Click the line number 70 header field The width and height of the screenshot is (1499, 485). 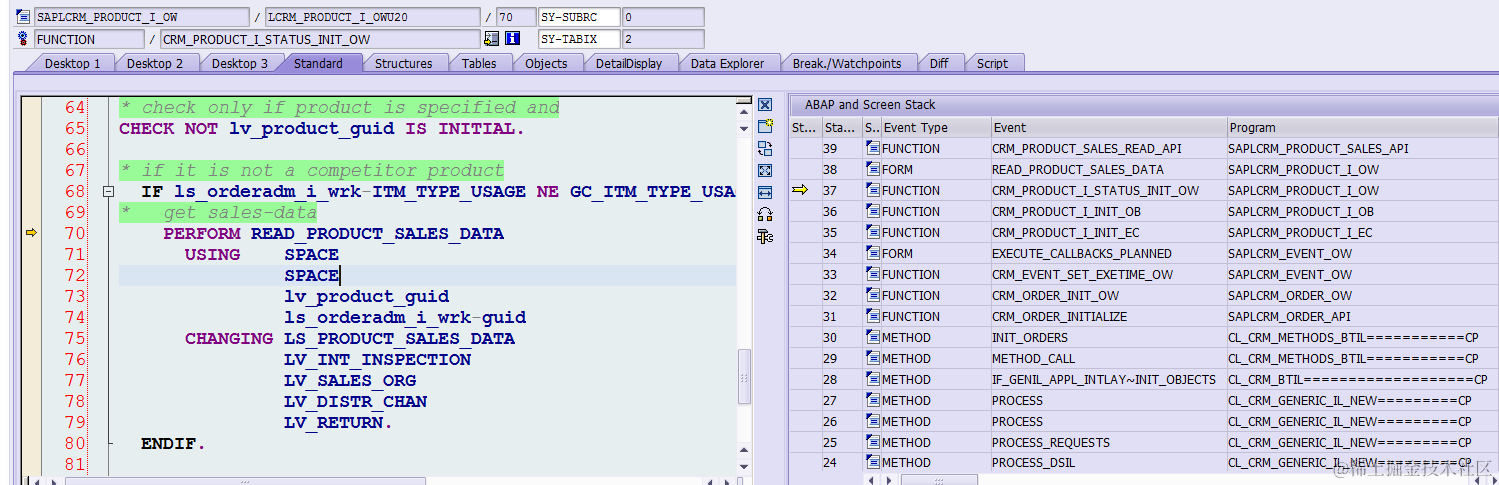(x=516, y=17)
